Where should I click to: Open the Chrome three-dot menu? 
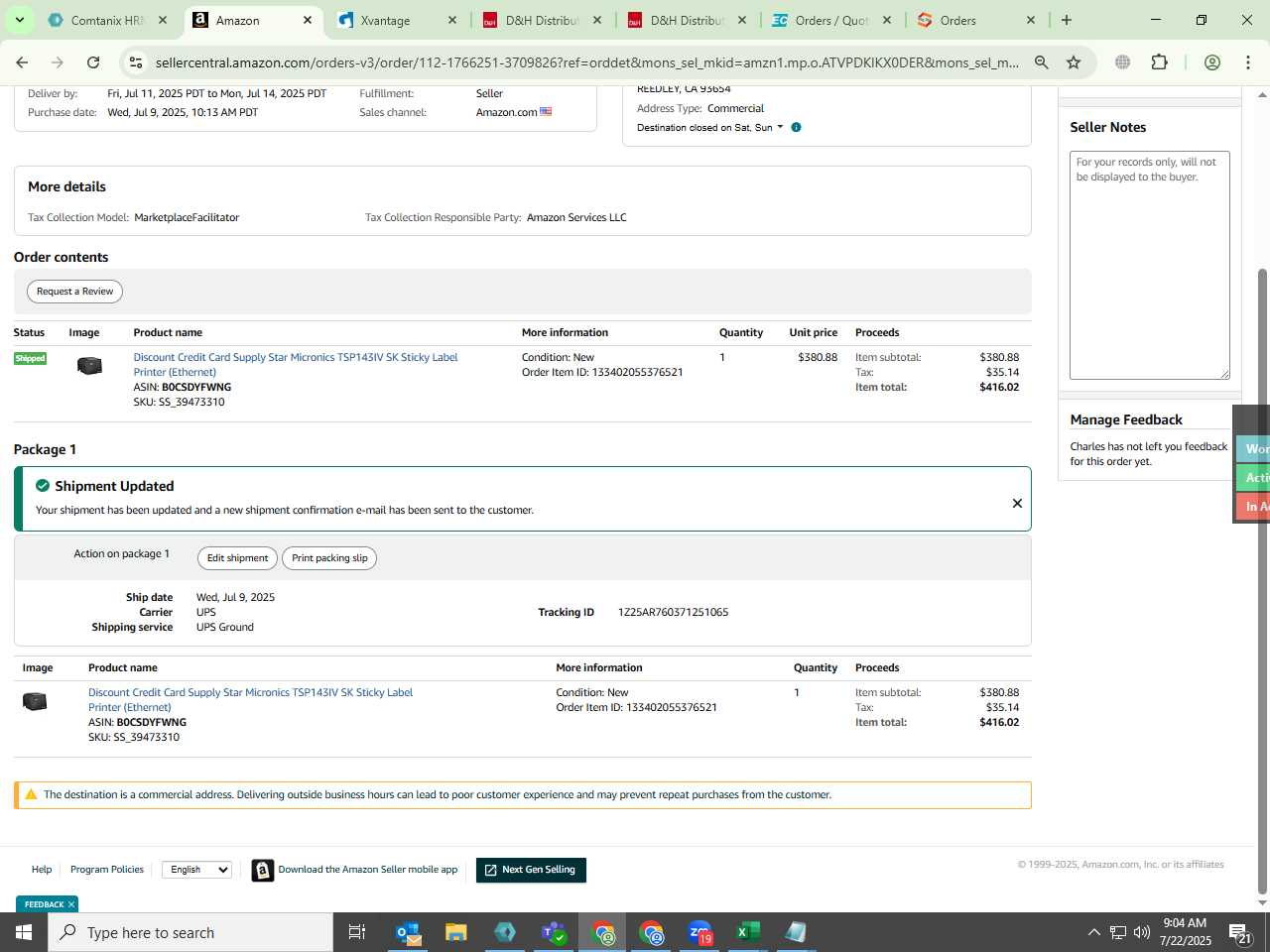pos(1248,62)
